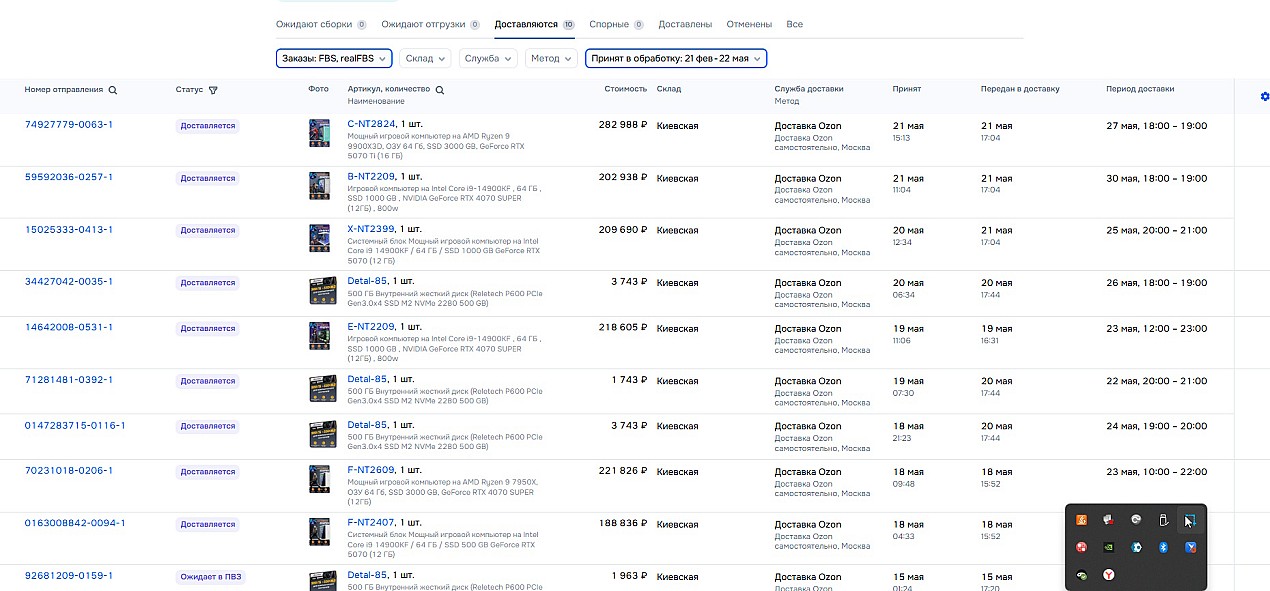Screen dimensions: 1270x591
Task: Click the red circular four-squares tray icon
Action: (x=1082, y=547)
